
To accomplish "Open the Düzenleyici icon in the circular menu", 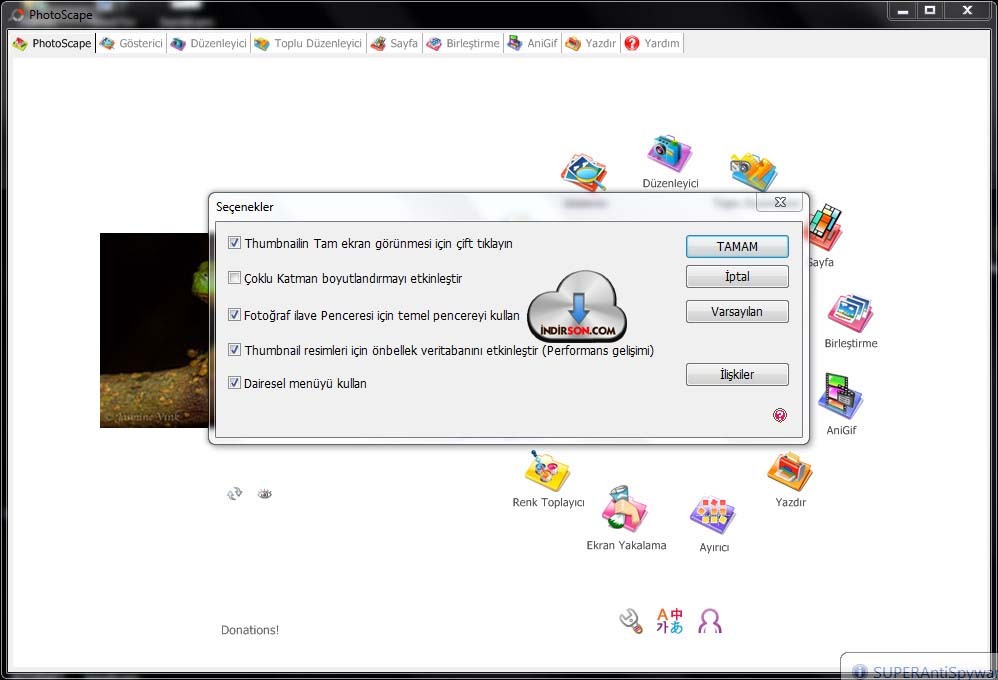I will [669, 153].
